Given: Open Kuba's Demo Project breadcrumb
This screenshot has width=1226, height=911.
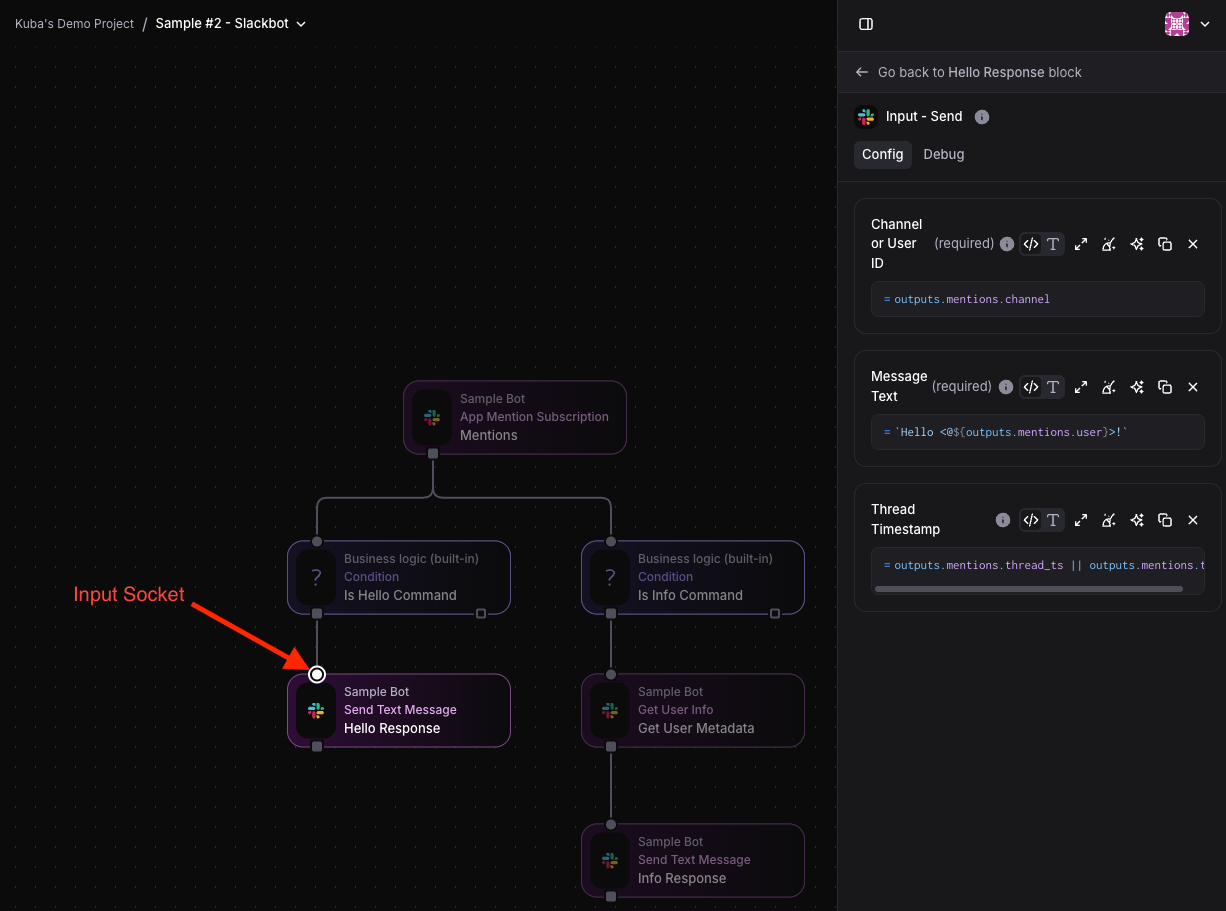Looking at the screenshot, I should pos(74,24).
